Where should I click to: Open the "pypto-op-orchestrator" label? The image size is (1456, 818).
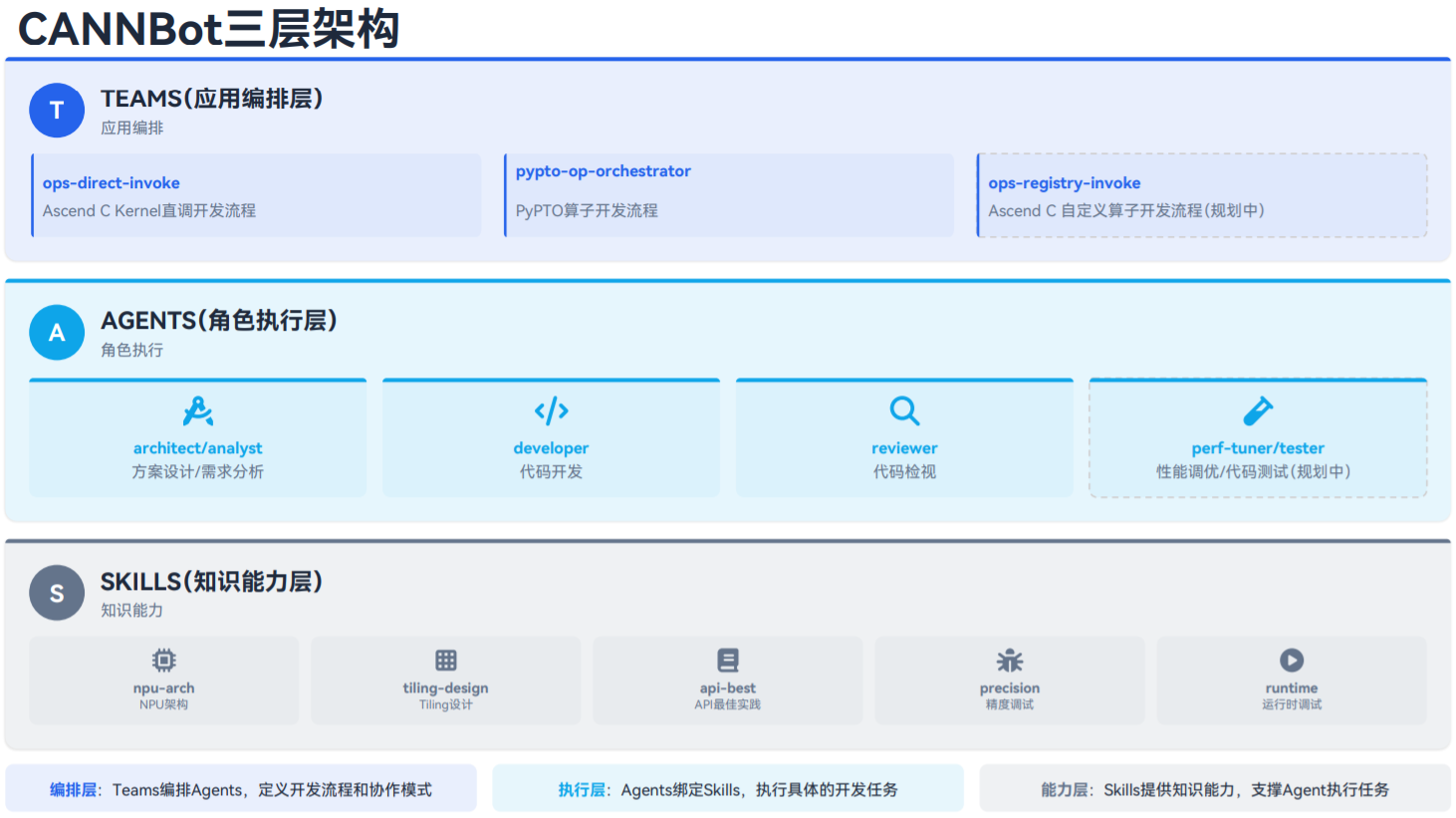[x=604, y=171]
